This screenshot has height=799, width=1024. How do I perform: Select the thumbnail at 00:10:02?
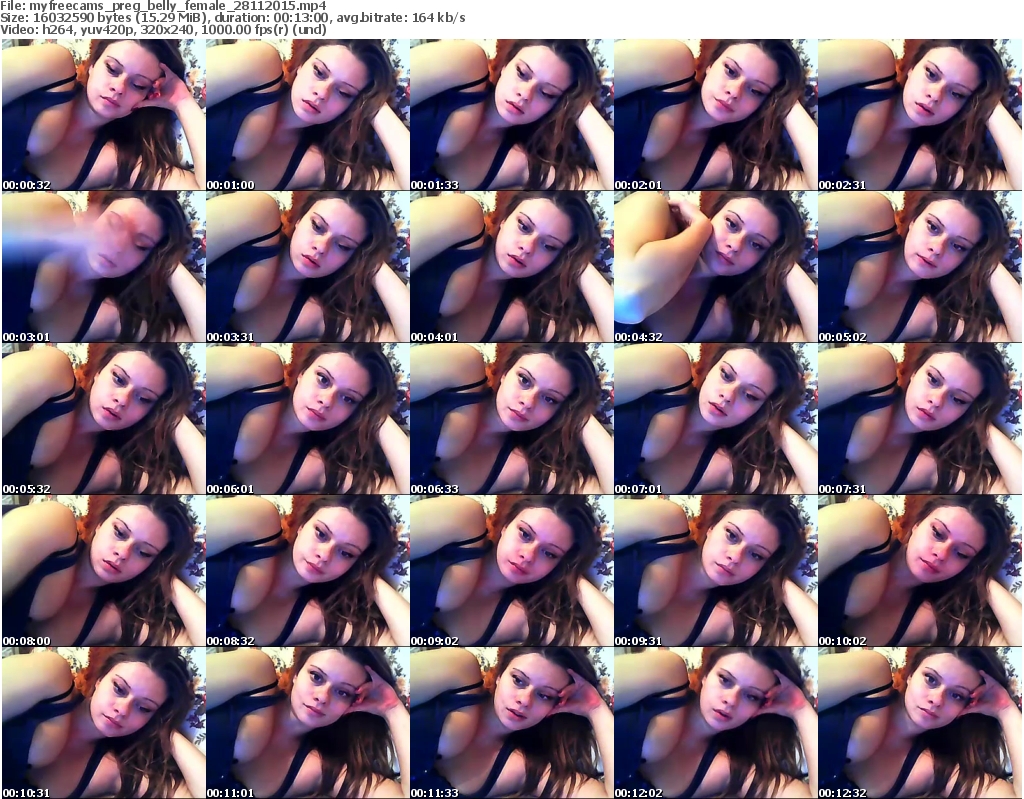[920, 571]
